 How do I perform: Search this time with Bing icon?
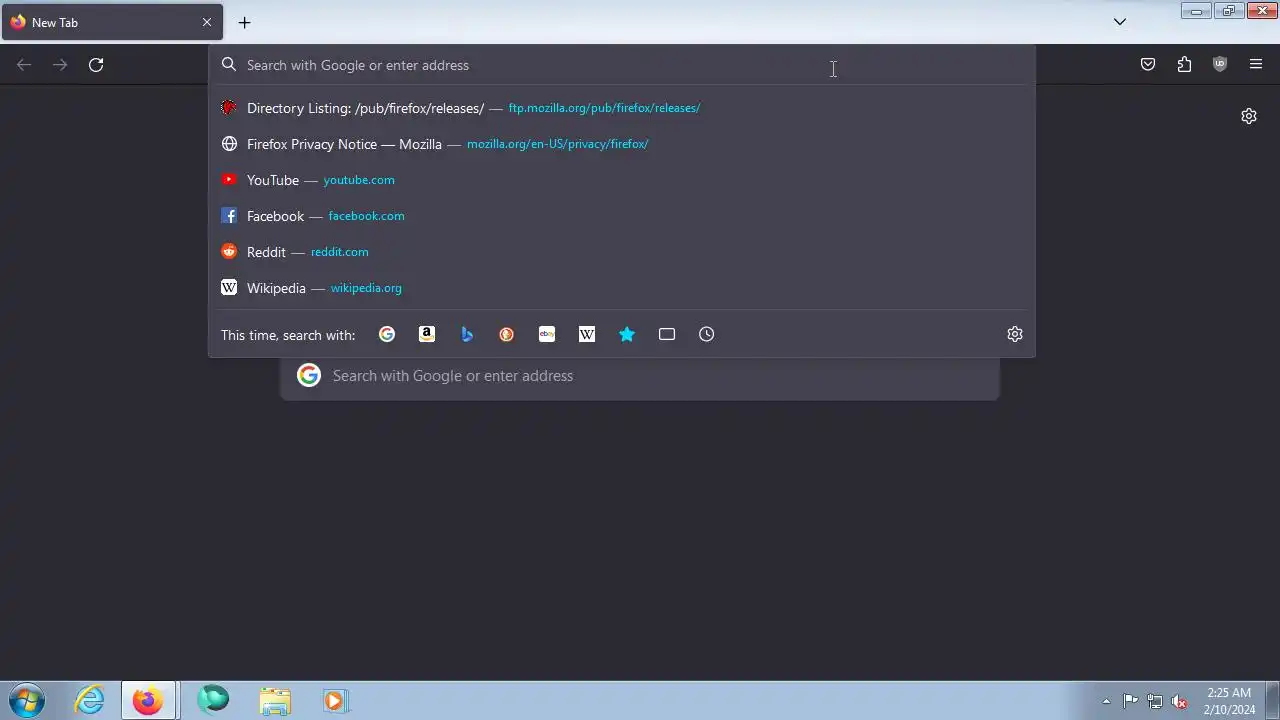click(467, 334)
